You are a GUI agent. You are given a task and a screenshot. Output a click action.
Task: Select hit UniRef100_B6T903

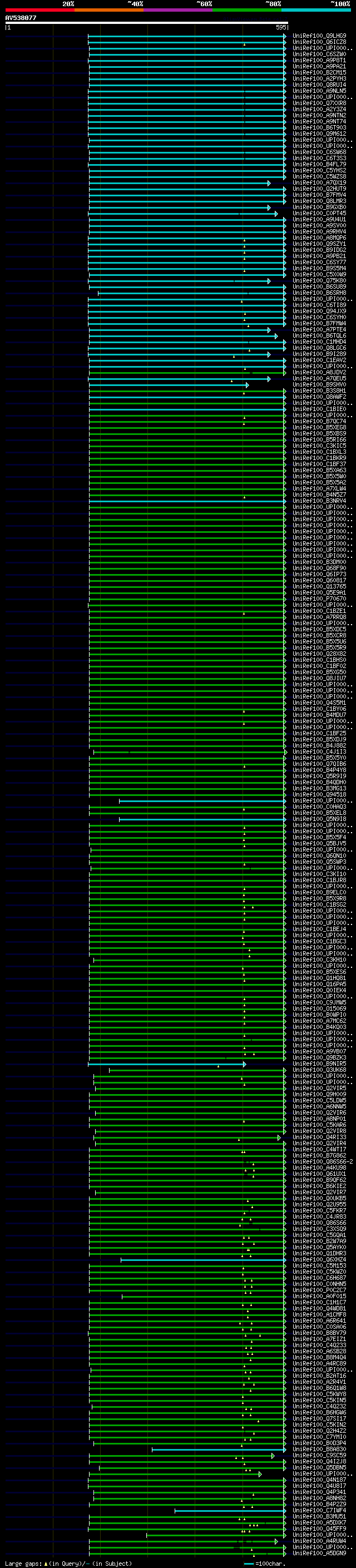(x=319, y=128)
